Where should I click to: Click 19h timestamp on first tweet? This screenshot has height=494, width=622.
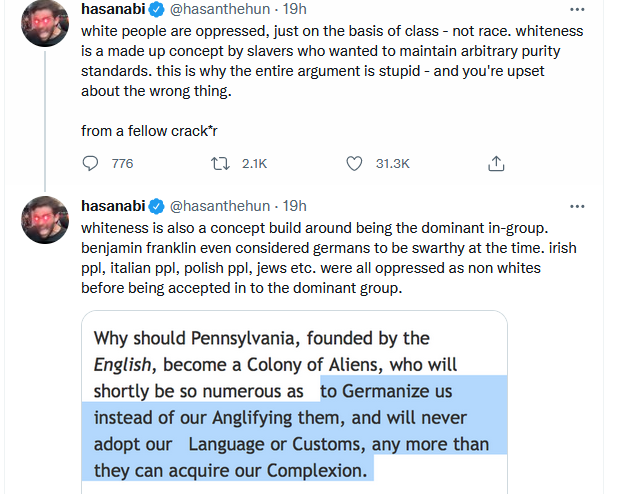pos(294,9)
